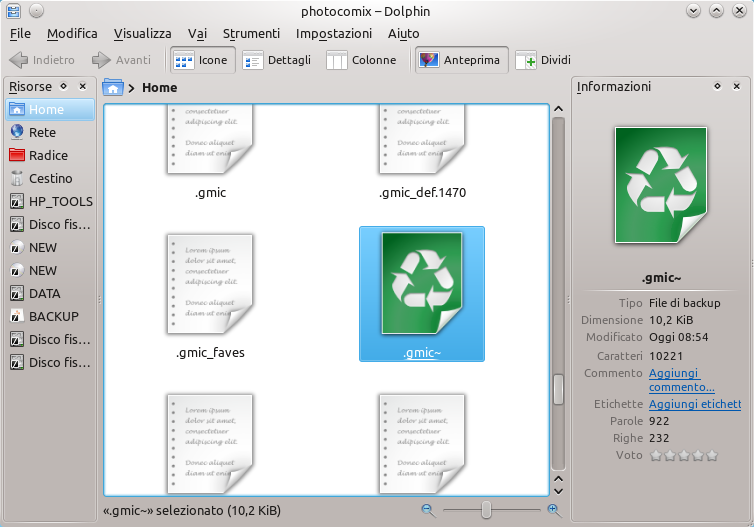Open the File menu
The width and height of the screenshot is (754, 527).
point(20,34)
